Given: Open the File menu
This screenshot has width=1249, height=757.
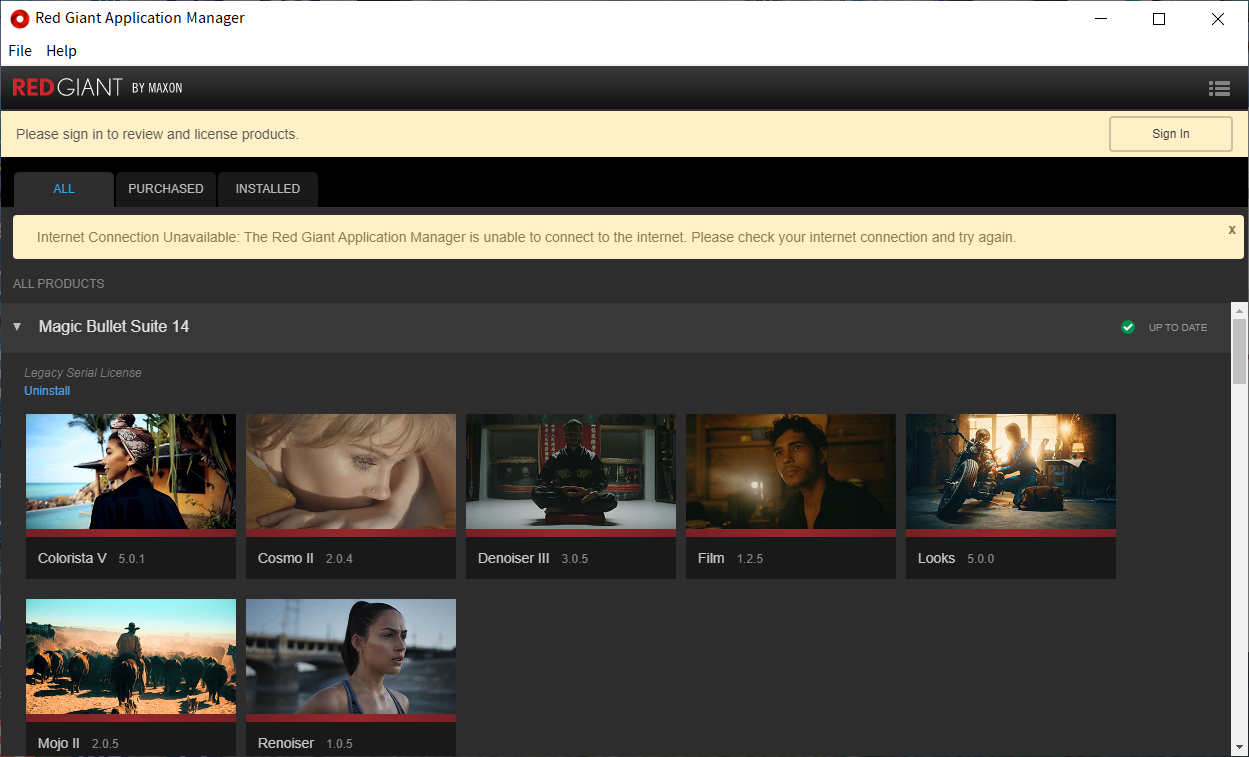Looking at the screenshot, I should (20, 51).
